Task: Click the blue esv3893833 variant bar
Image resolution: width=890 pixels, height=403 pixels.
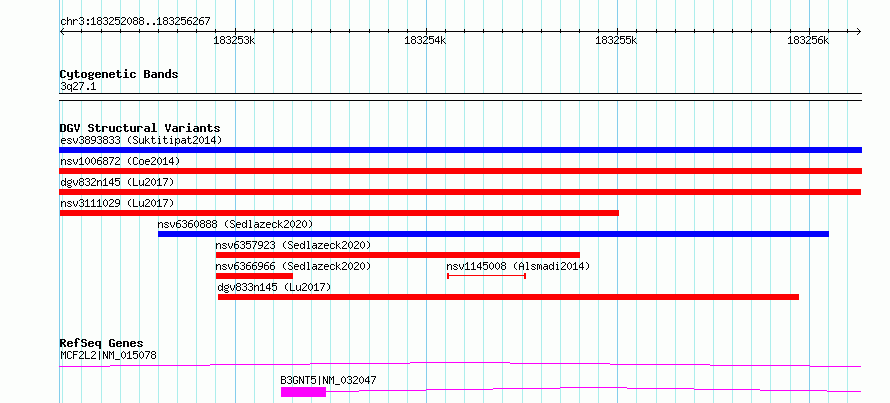Action: 460,150
